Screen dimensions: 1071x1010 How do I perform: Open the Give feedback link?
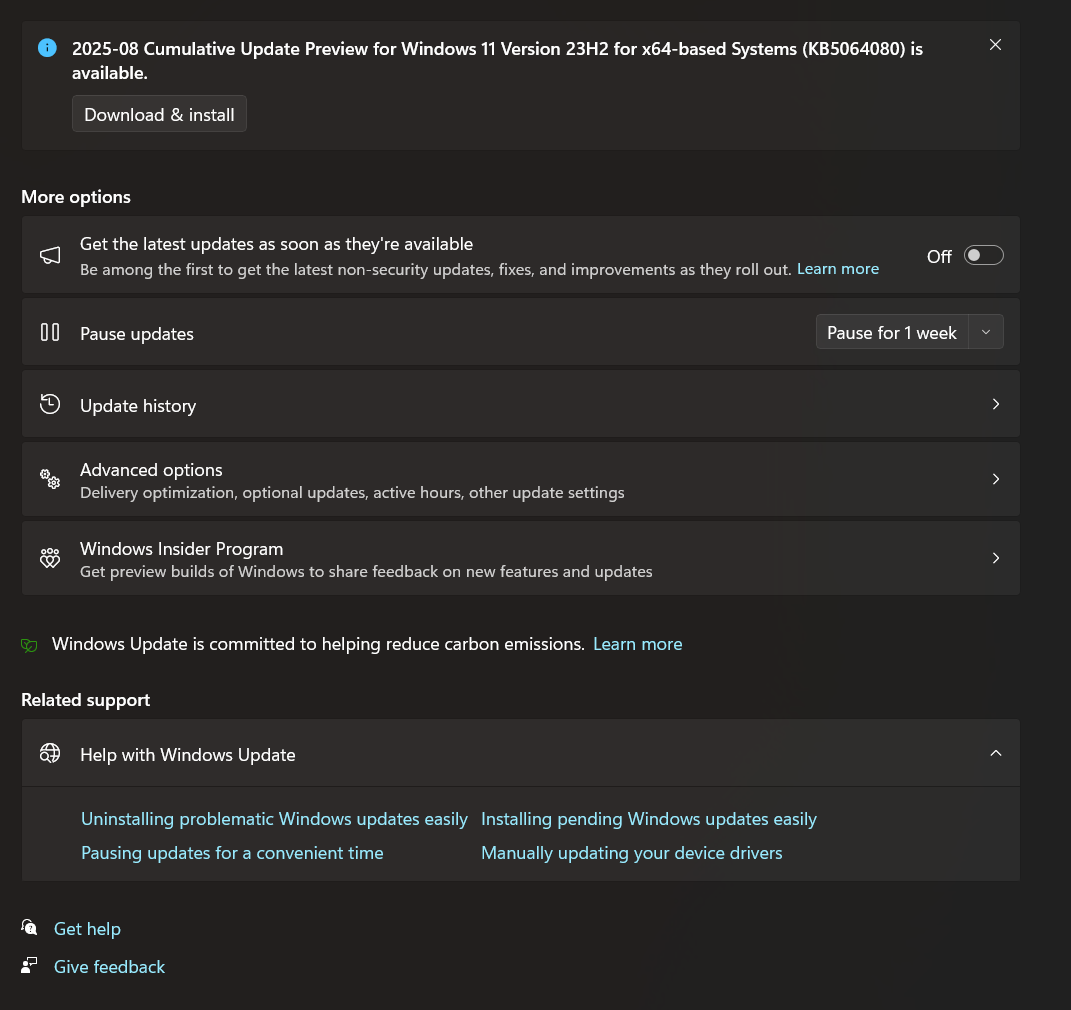tap(109, 967)
